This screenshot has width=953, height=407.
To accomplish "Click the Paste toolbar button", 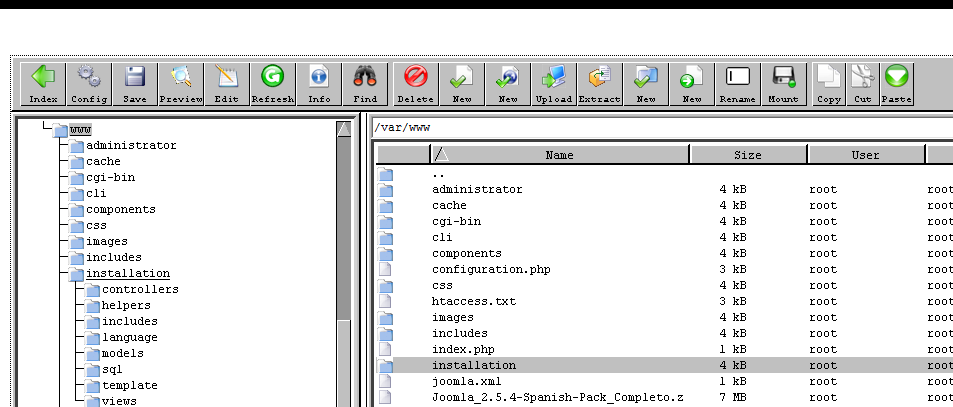I will pyautogui.click(x=896, y=84).
